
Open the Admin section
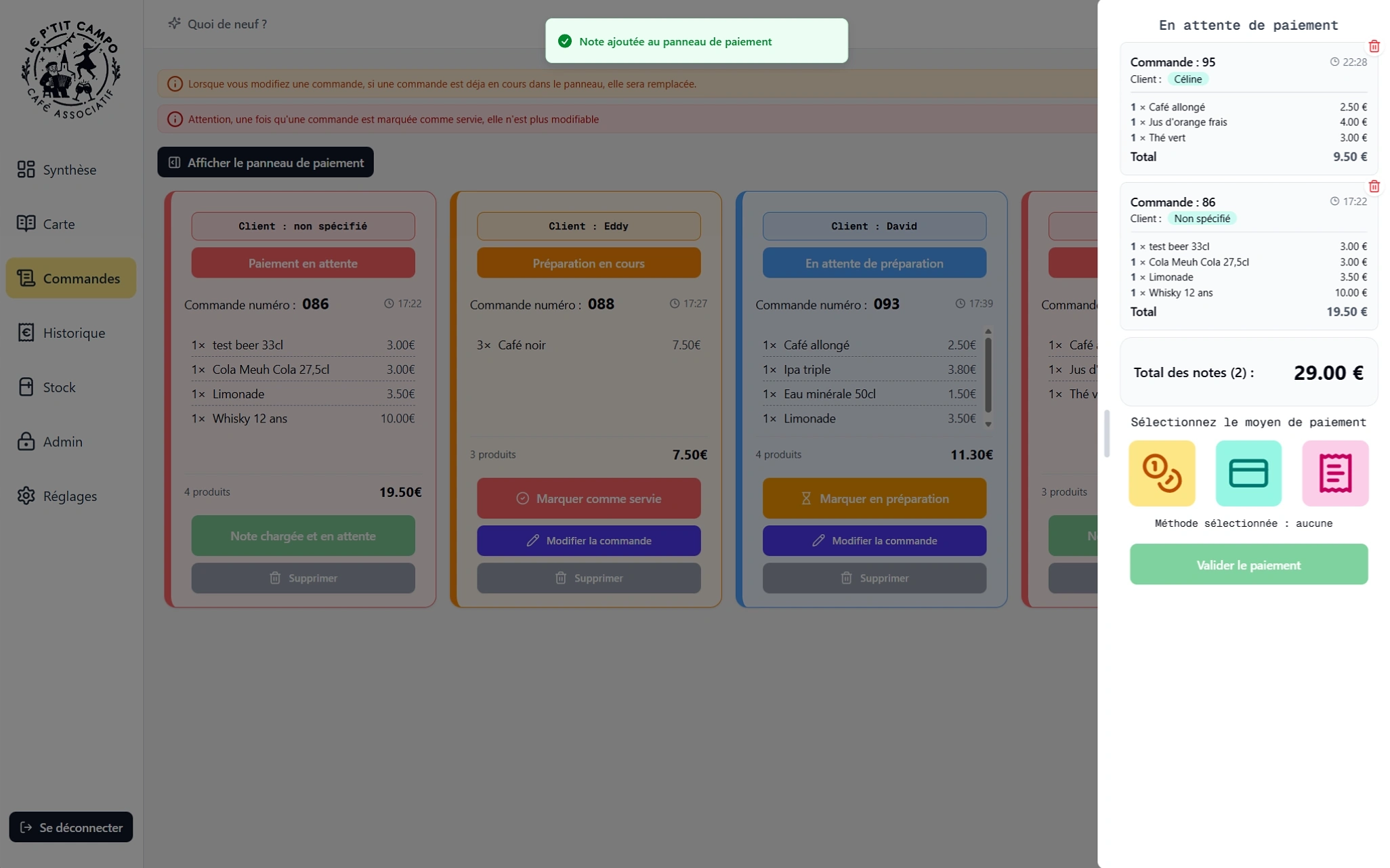[x=62, y=441]
